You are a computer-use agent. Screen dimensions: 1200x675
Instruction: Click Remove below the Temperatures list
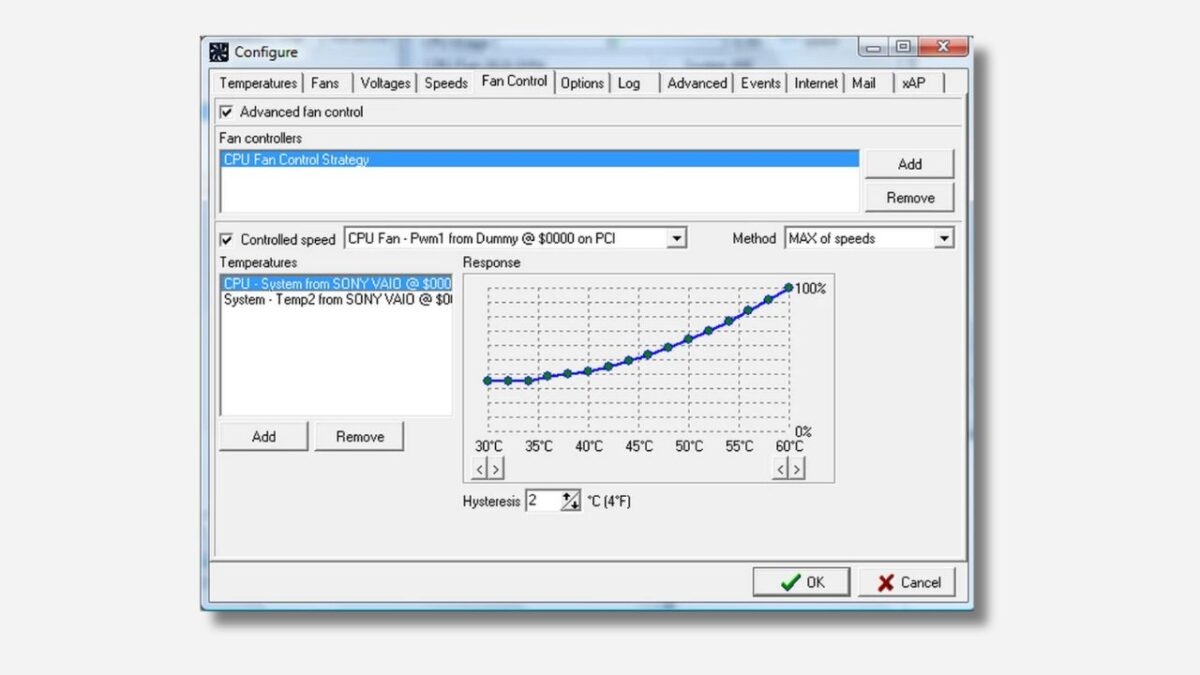coord(359,436)
